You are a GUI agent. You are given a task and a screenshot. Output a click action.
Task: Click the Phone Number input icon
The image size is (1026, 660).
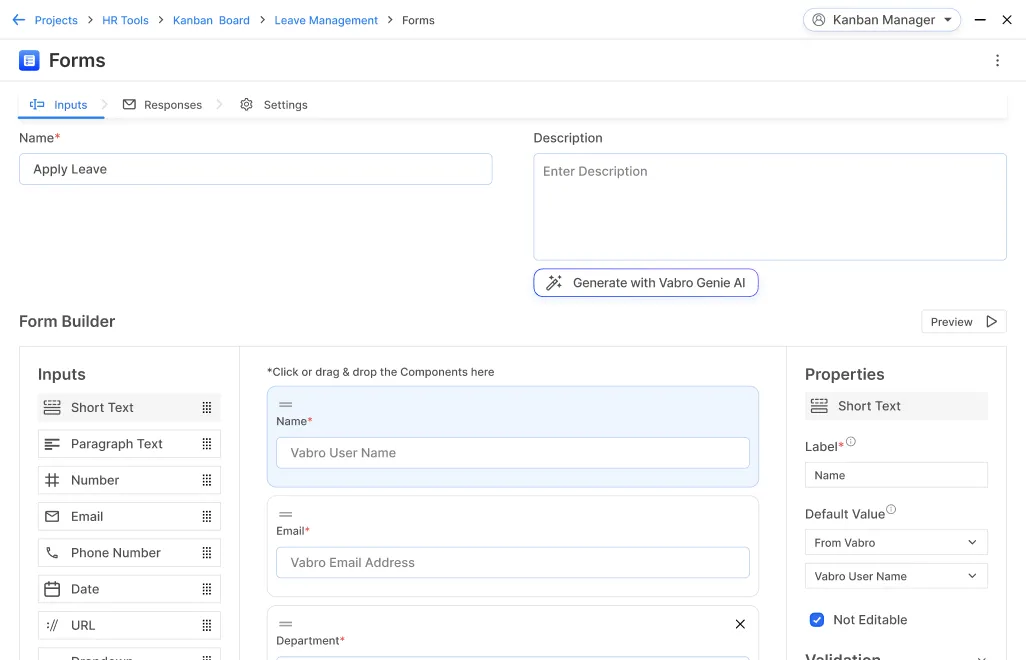[x=52, y=553]
